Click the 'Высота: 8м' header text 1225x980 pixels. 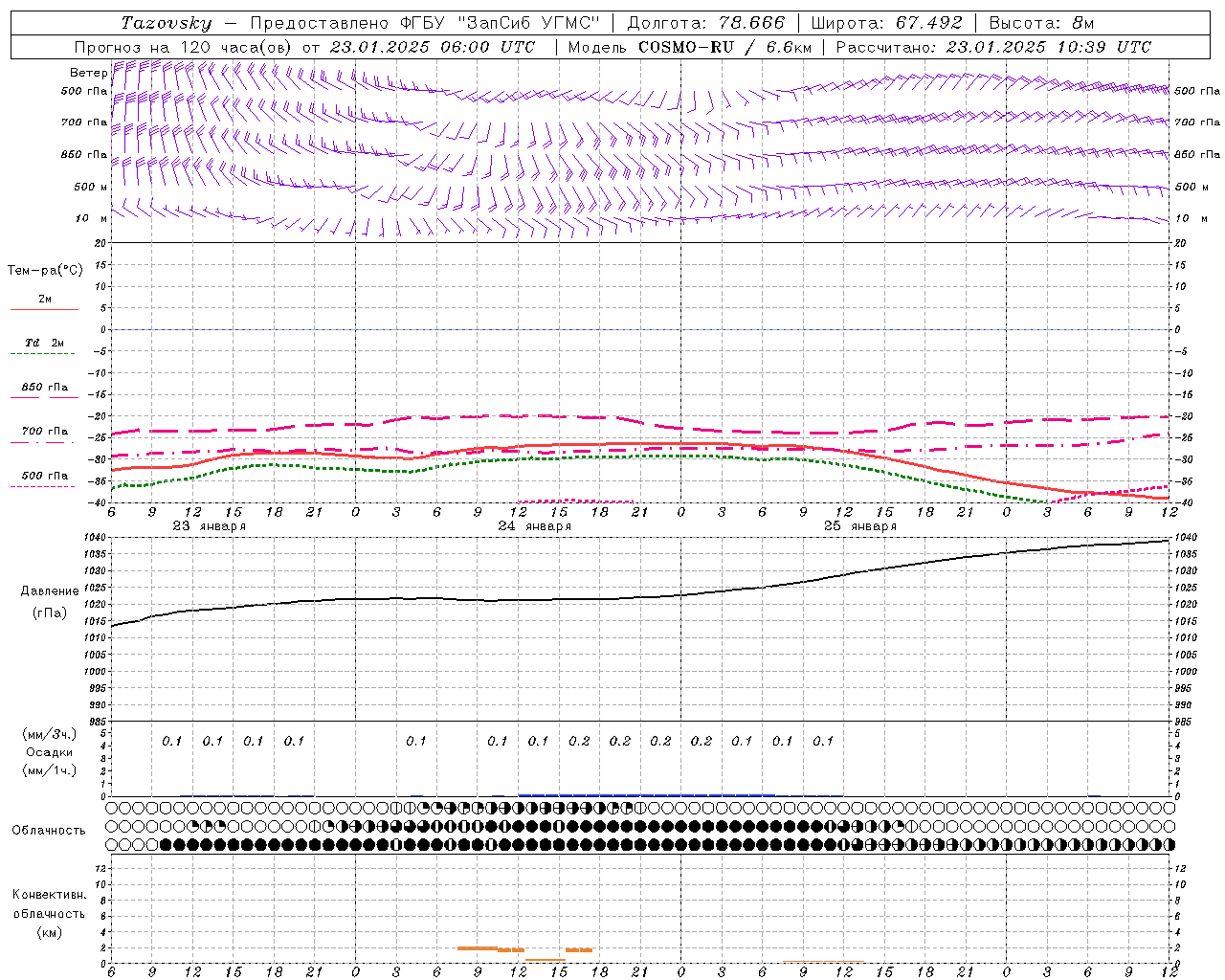click(1041, 23)
